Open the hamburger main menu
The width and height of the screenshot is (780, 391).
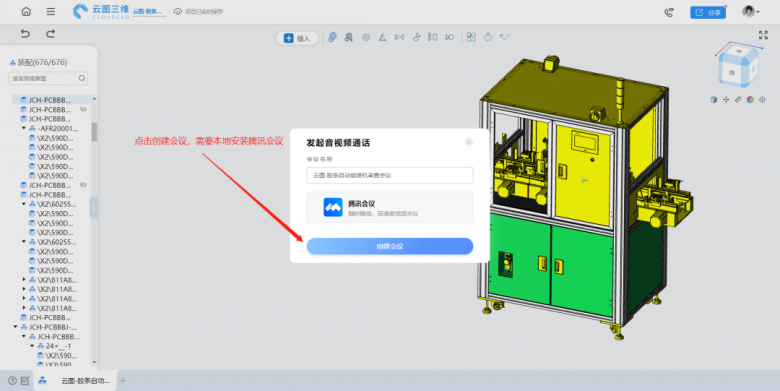coord(51,11)
